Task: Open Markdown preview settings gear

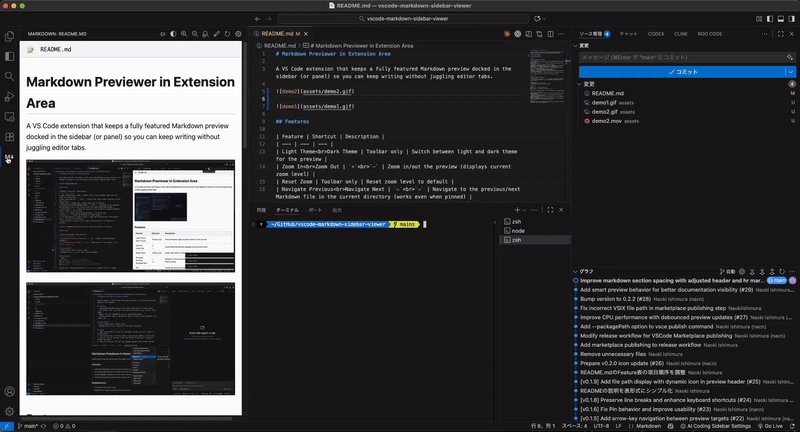Action: [x=238, y=34]
